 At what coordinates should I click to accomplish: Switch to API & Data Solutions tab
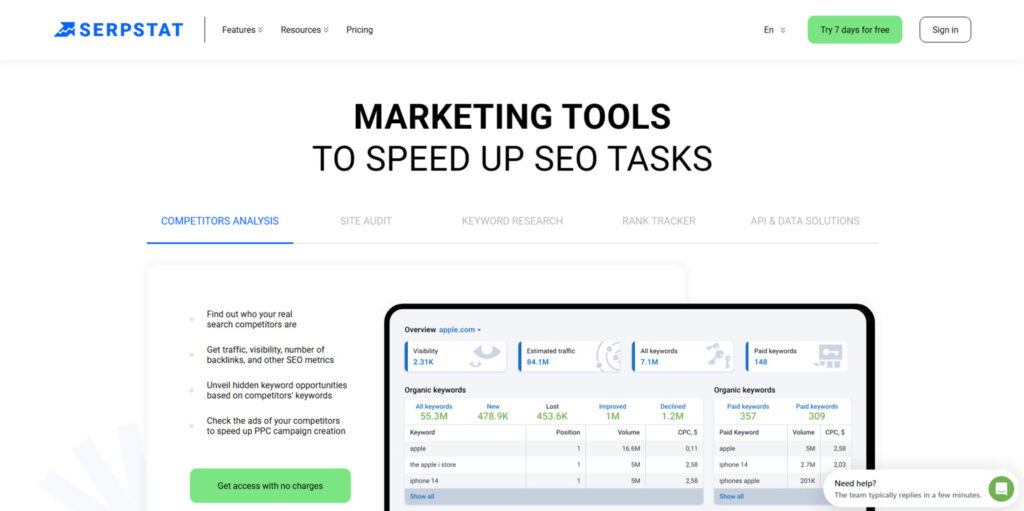pyautogui.click(x=805, y=221)
